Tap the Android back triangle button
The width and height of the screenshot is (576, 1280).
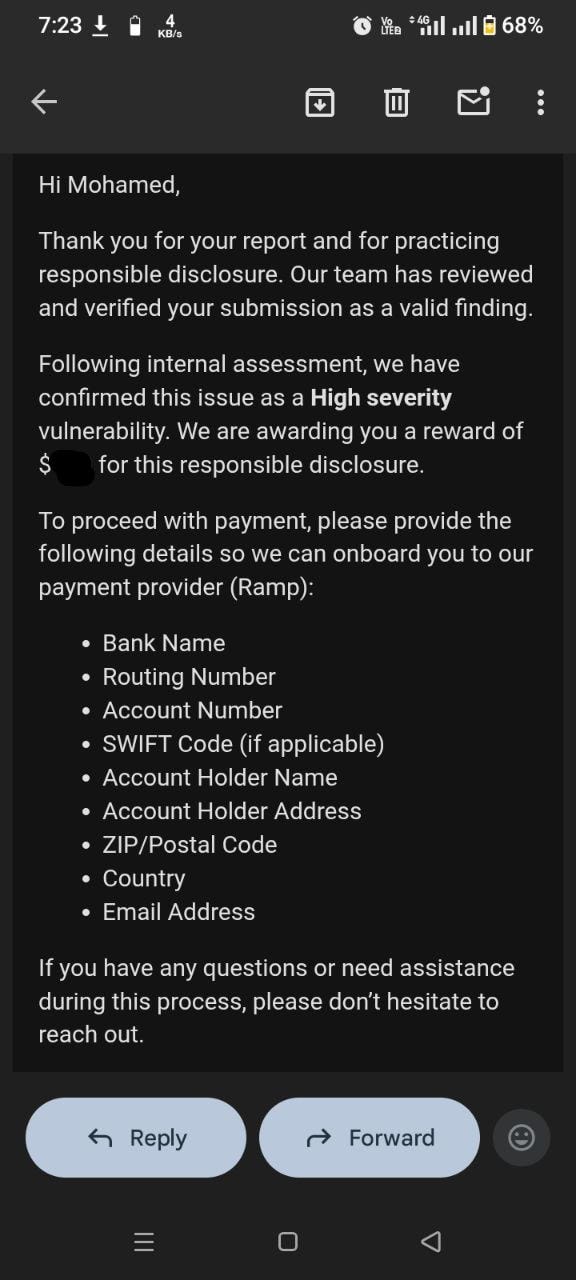click(431, 1242)
